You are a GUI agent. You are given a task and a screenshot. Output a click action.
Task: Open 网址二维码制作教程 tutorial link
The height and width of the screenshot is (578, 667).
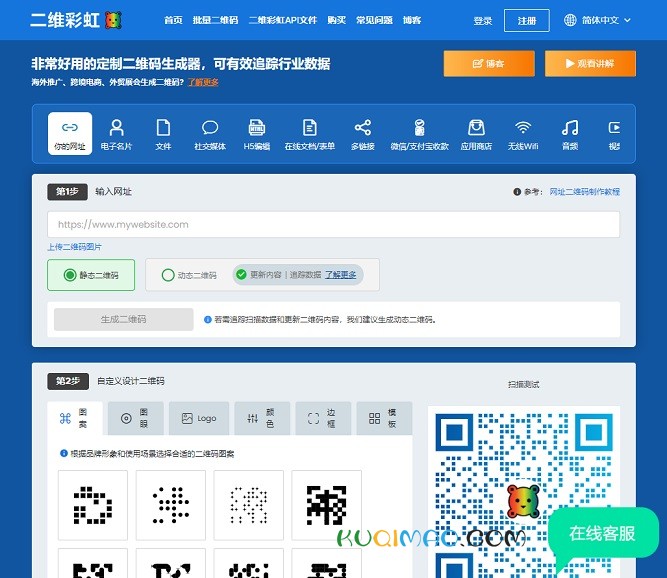584,192
